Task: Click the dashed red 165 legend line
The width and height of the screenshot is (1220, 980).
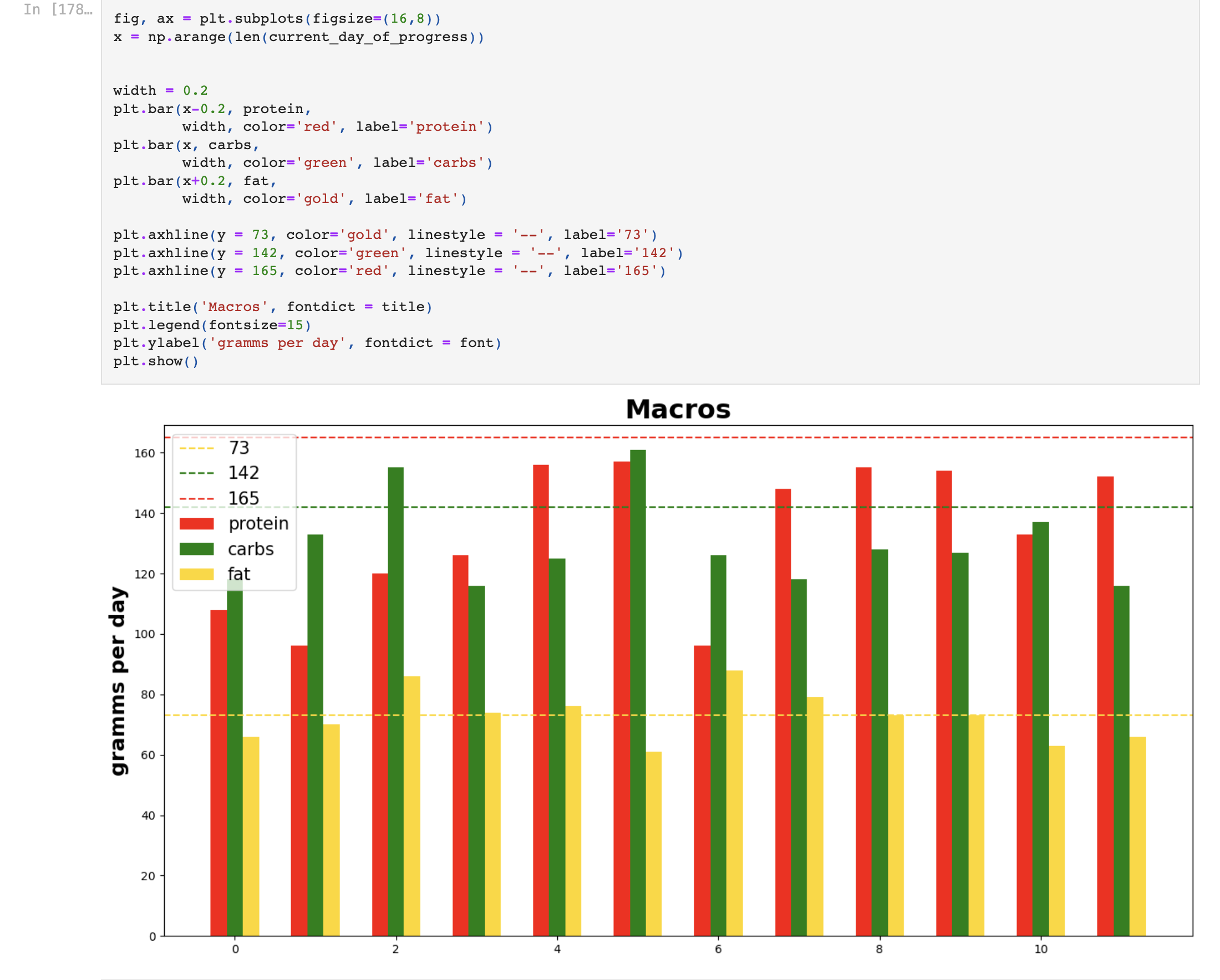Action: click(x=197, y=498)
